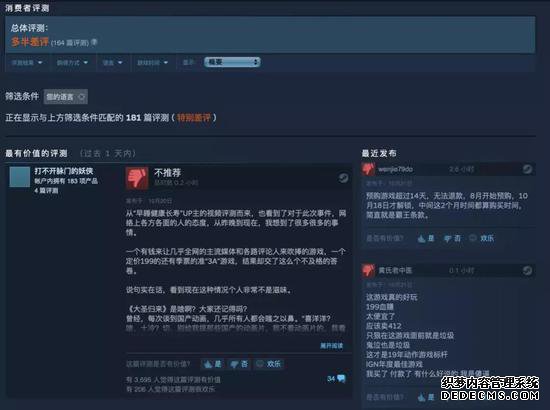Click the orange 特别差评 rating label
The height and width of the screenshot is (410, 550).
(194, 117)
